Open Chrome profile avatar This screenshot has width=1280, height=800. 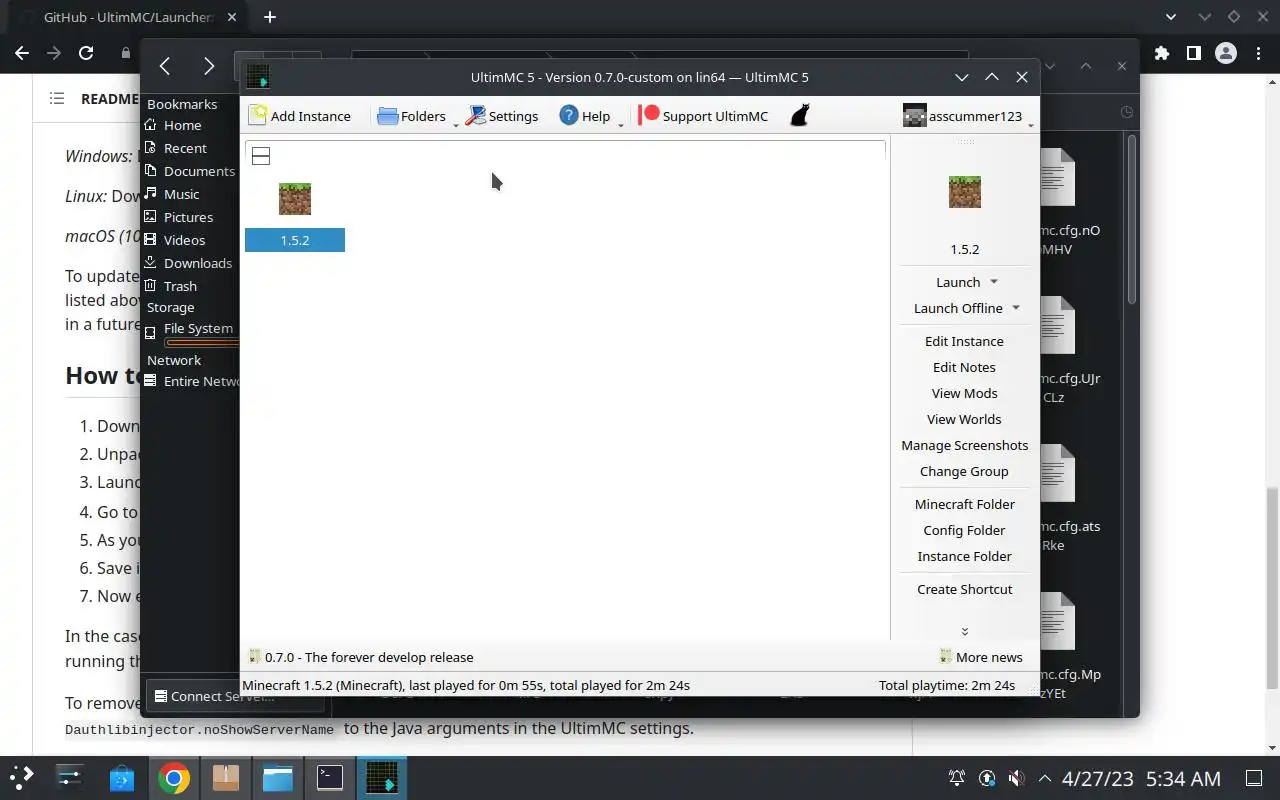click(x=1225, y=53)
